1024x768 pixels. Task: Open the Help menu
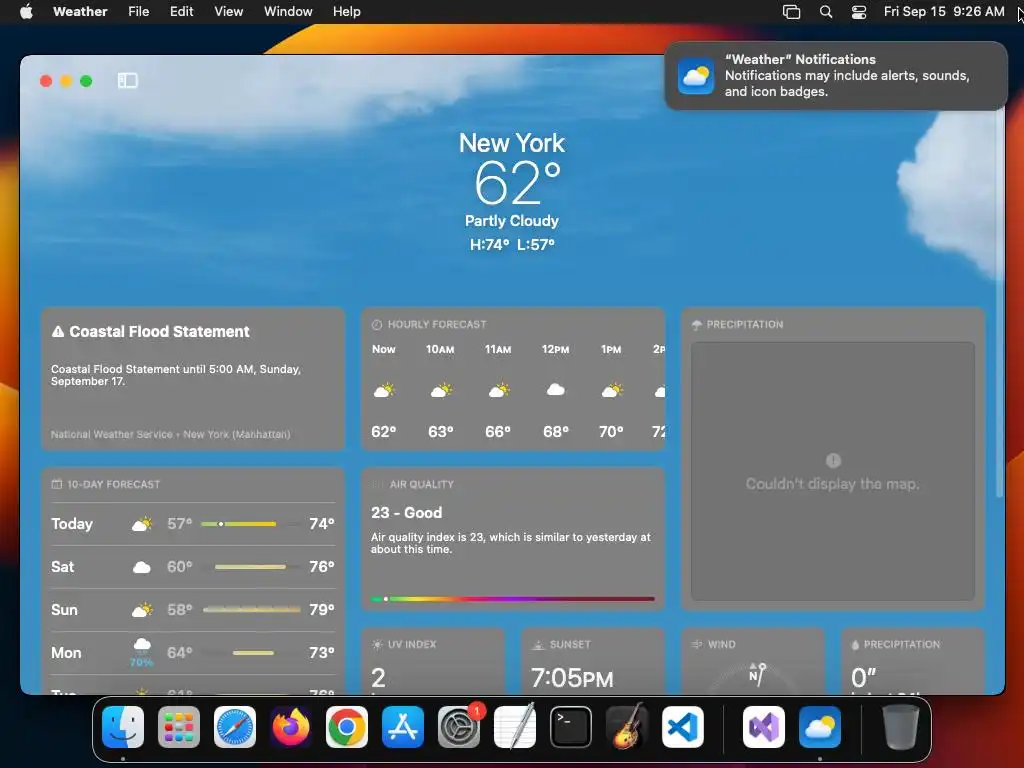(x=347, y=12)
